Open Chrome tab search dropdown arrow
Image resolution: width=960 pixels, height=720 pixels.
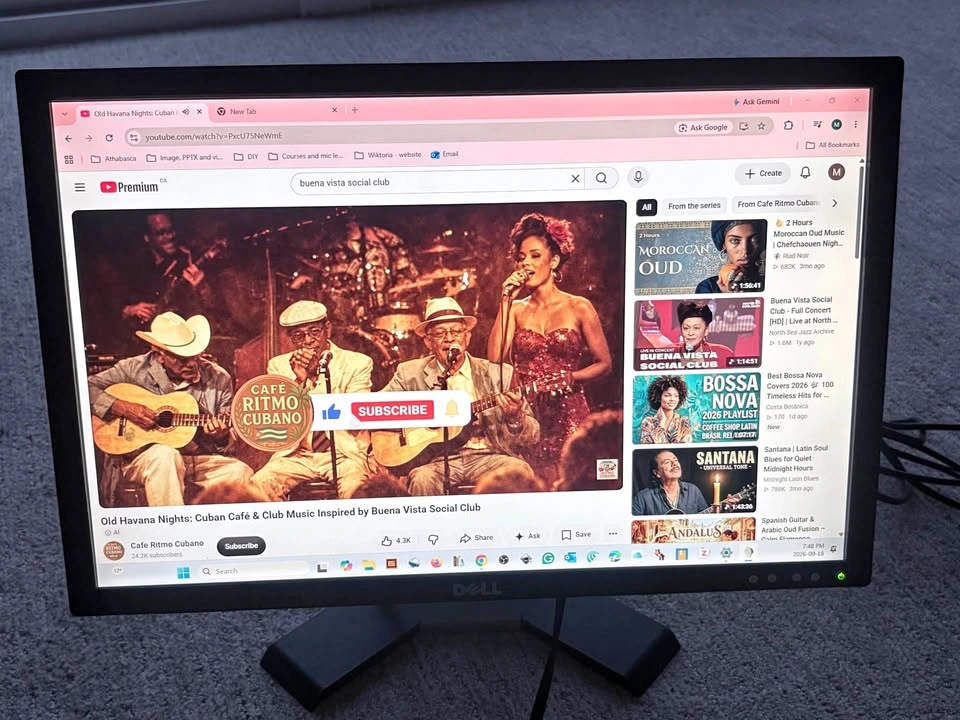click(64, 114)
